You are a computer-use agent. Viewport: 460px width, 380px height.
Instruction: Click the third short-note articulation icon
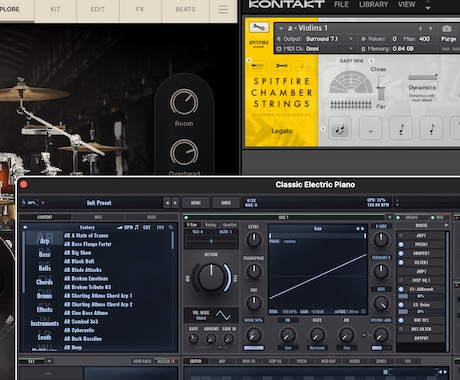click(401, 128)
